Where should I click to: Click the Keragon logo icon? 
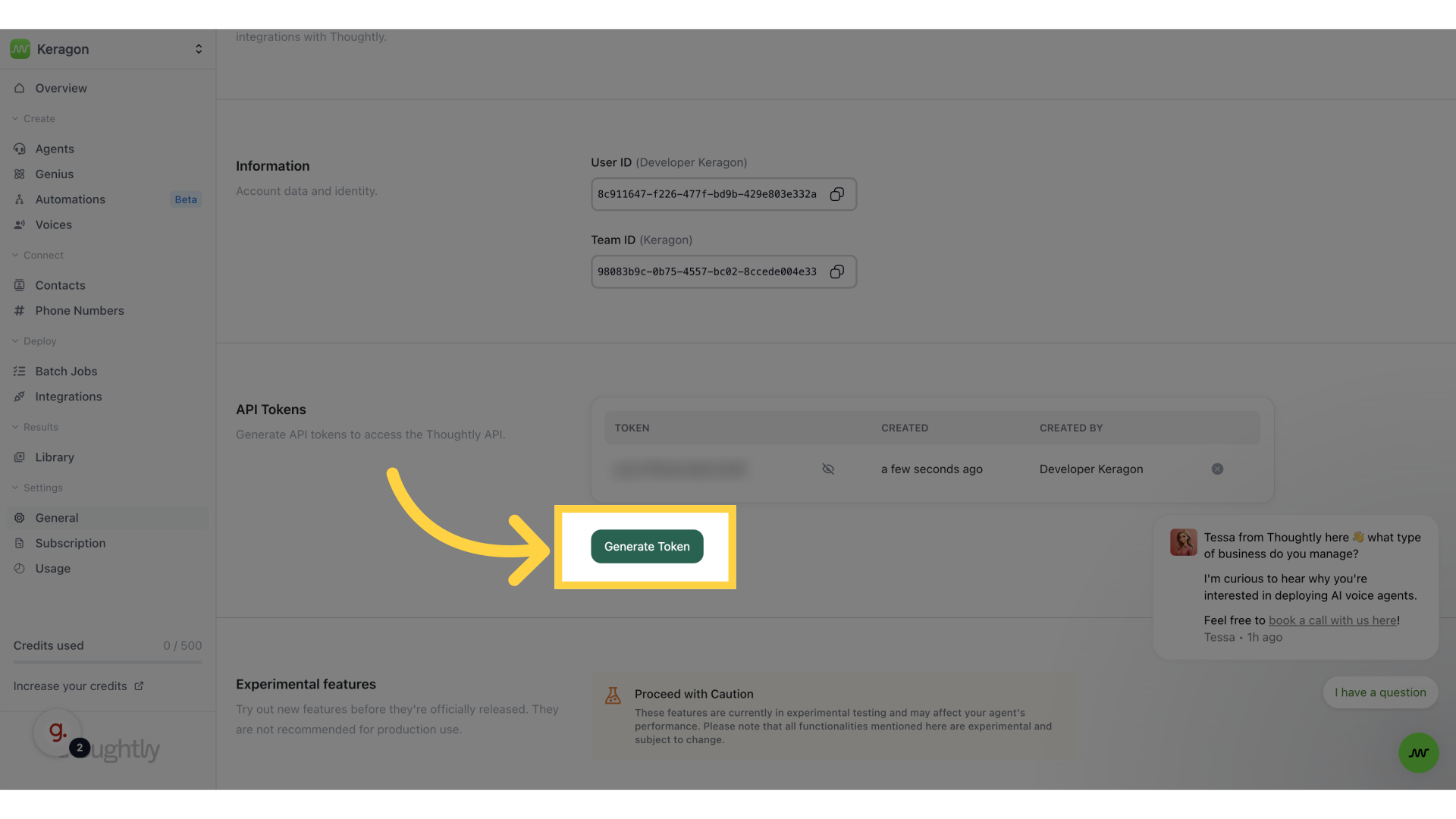click(x=20, y=49)
